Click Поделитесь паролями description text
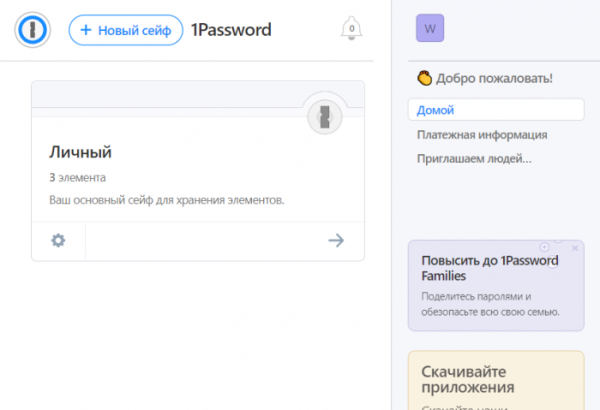600x410 pixels. (490, 304)
